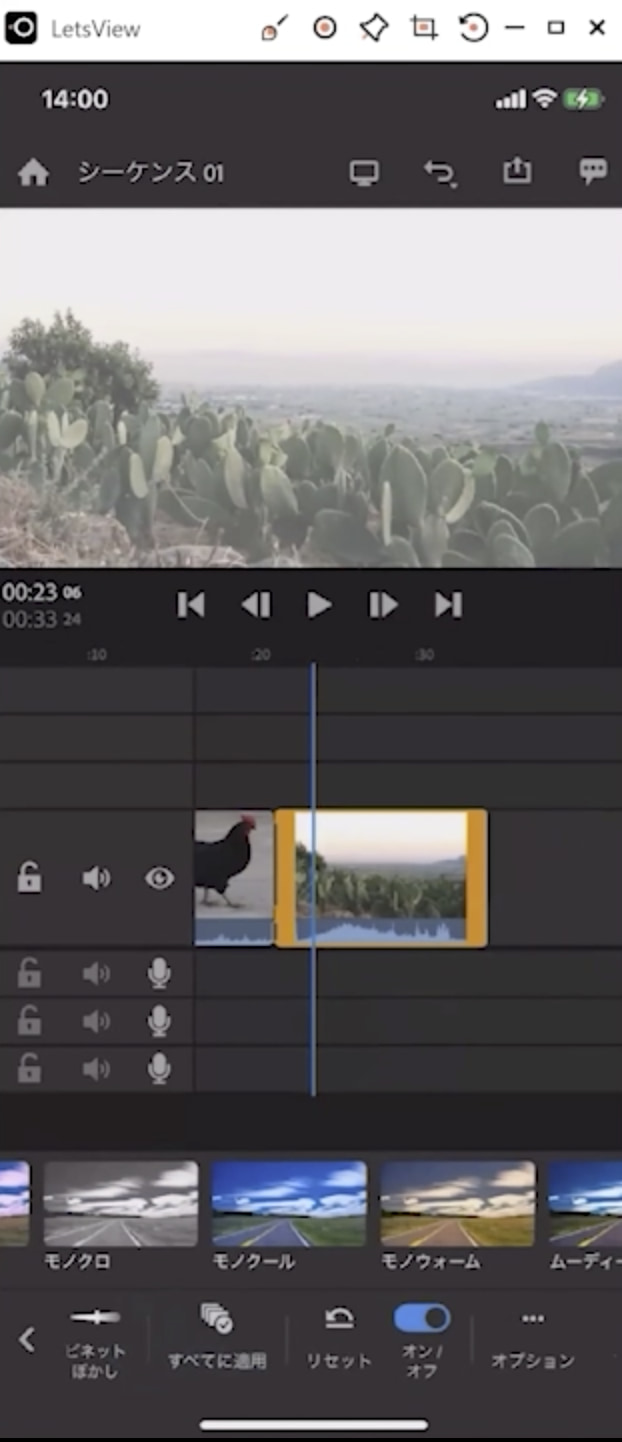
Task: Toggle the lock on the third audio track
Action: point(30,1068)
